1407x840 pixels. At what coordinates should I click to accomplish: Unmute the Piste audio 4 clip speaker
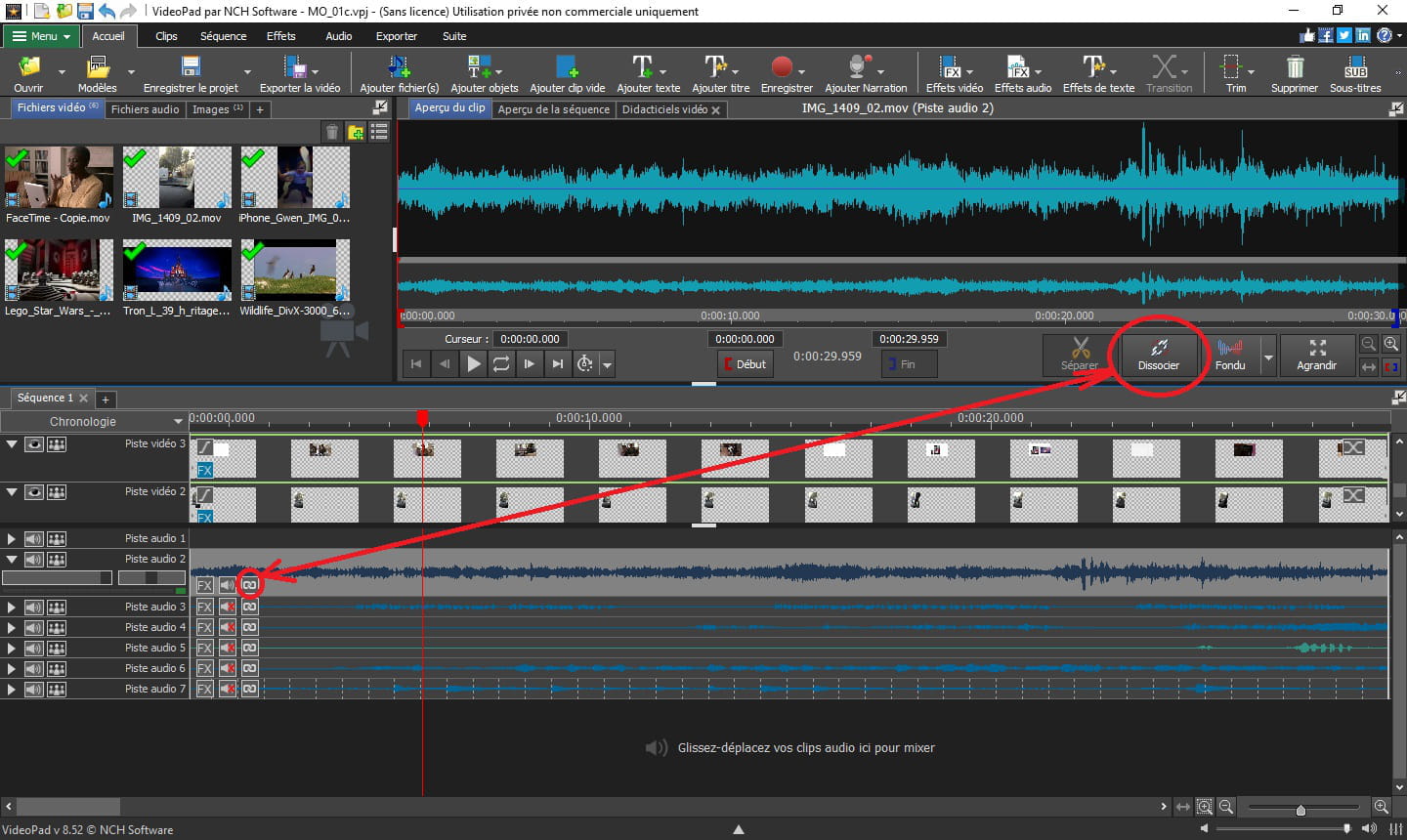pyautogui.click(x=228, y=627)
